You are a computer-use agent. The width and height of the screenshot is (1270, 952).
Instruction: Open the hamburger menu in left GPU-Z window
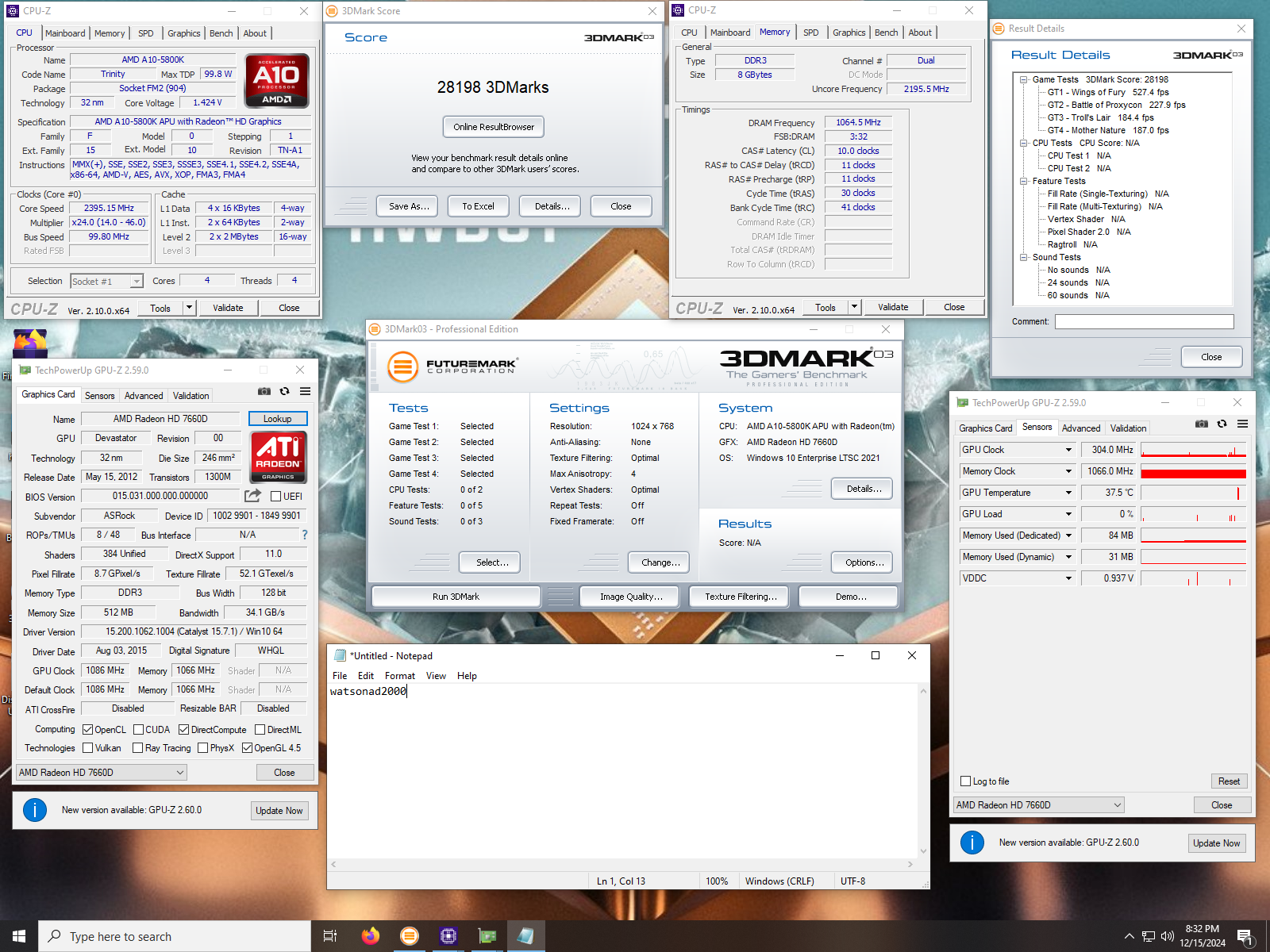click(305, 391)
